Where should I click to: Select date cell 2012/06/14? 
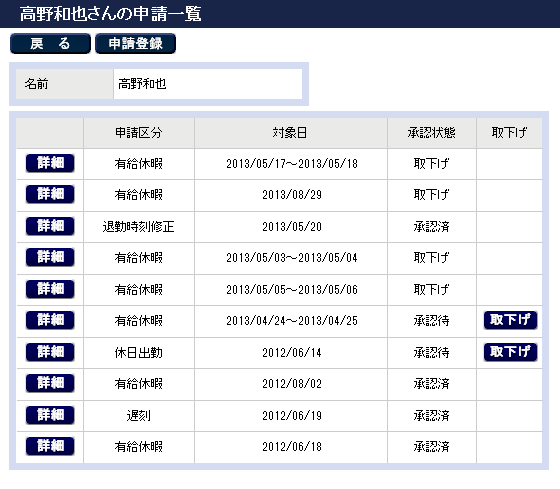pyautogui.click(x=291, y=353)
